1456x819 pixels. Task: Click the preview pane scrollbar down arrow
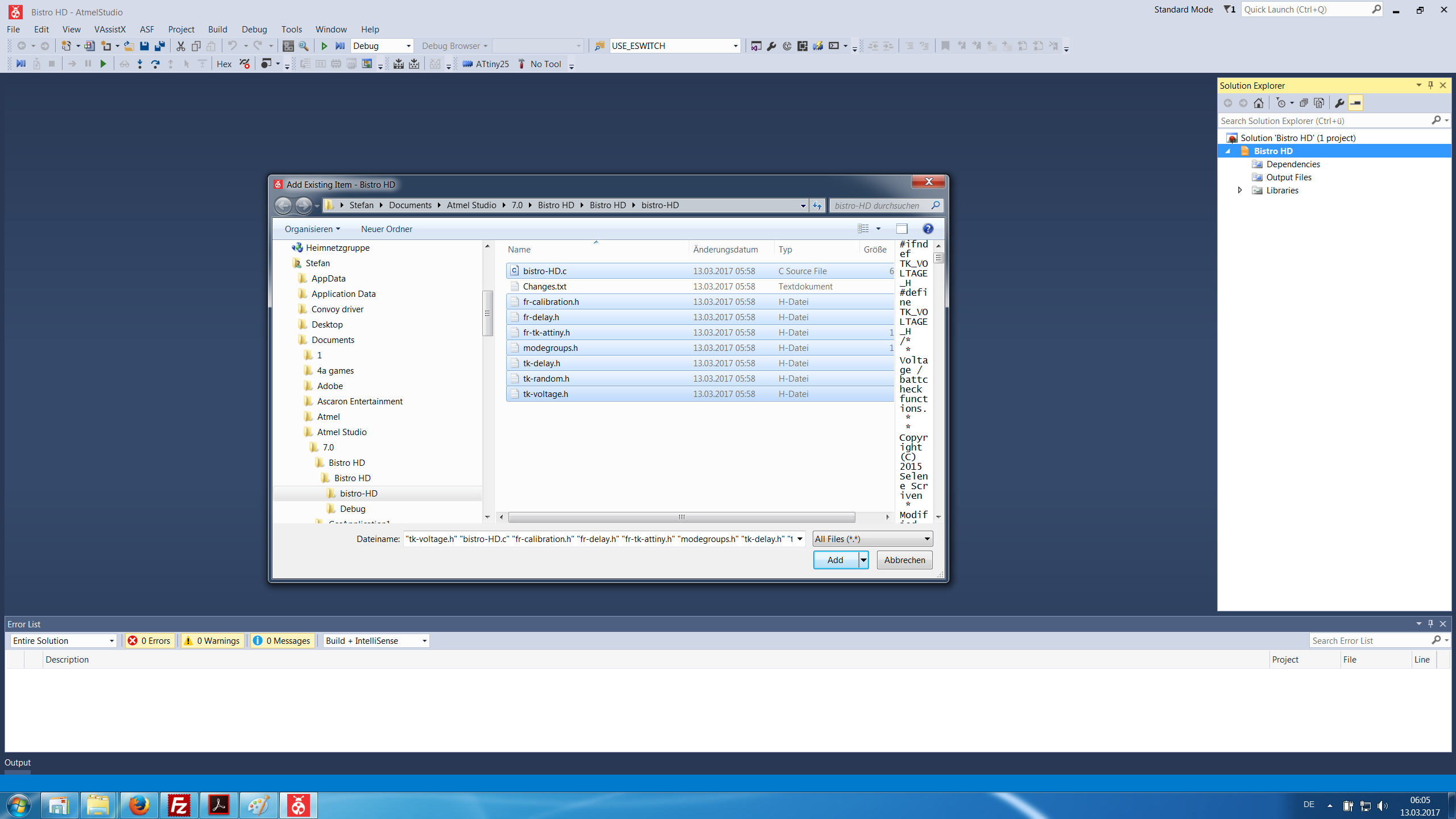click(x=938, y=517)
